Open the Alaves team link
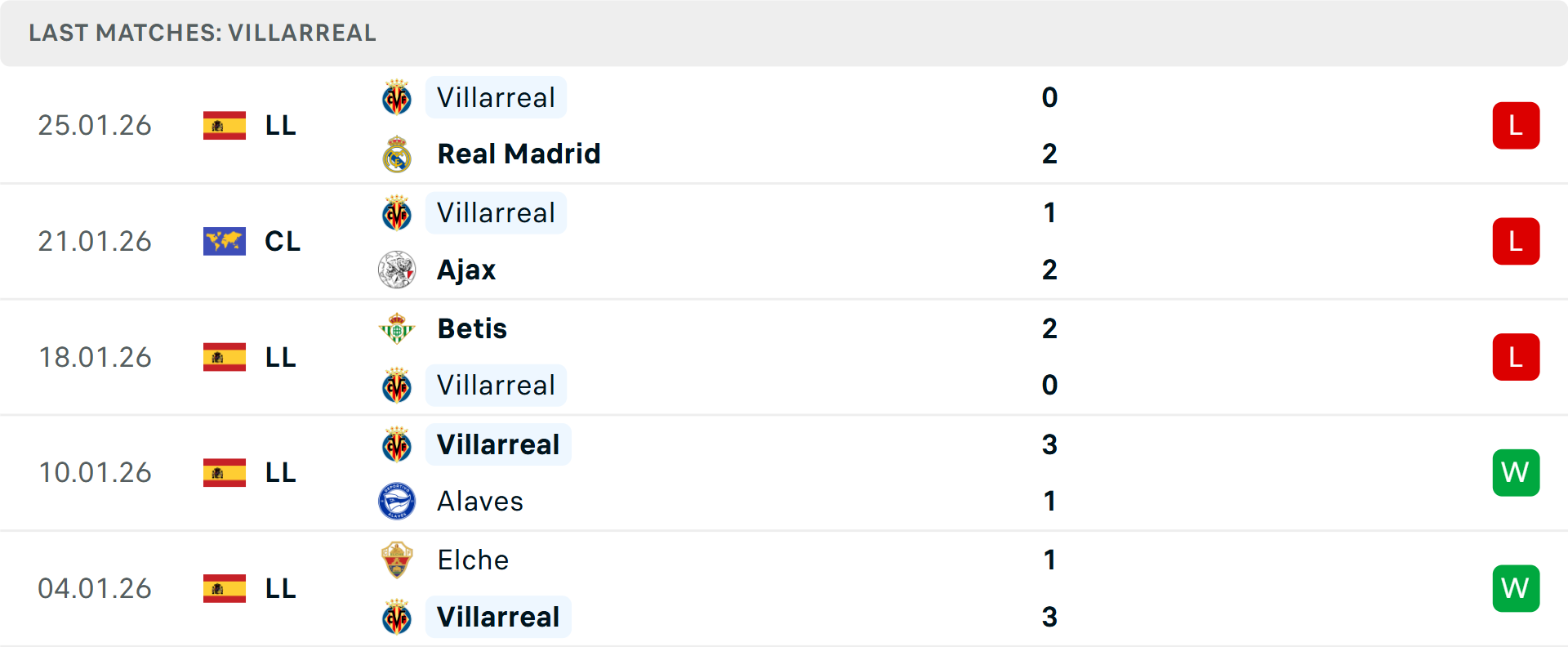Screen dimensions: 1568x647 point(480,501)
